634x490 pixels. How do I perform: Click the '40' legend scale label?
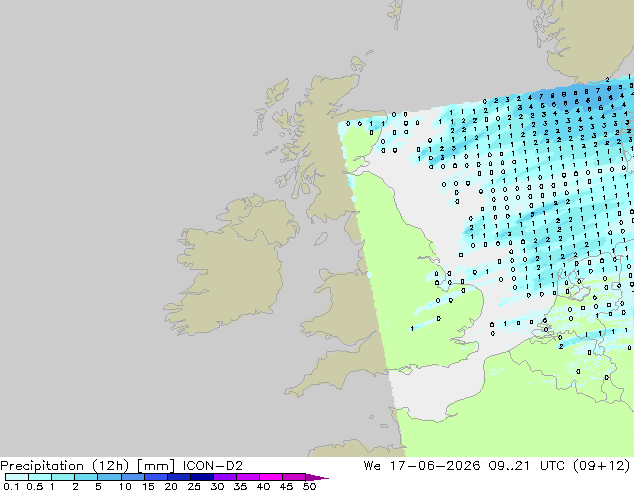(x=263, y=486)
